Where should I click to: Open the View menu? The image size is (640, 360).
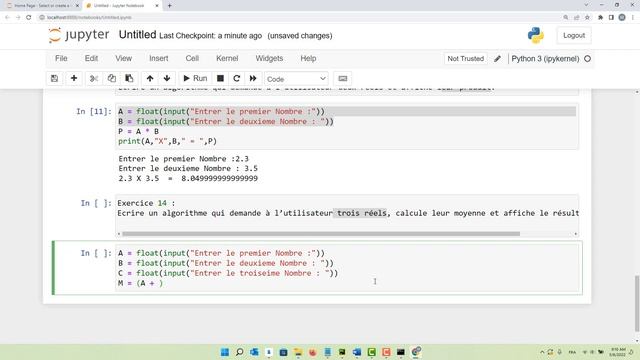coord(123,58)
